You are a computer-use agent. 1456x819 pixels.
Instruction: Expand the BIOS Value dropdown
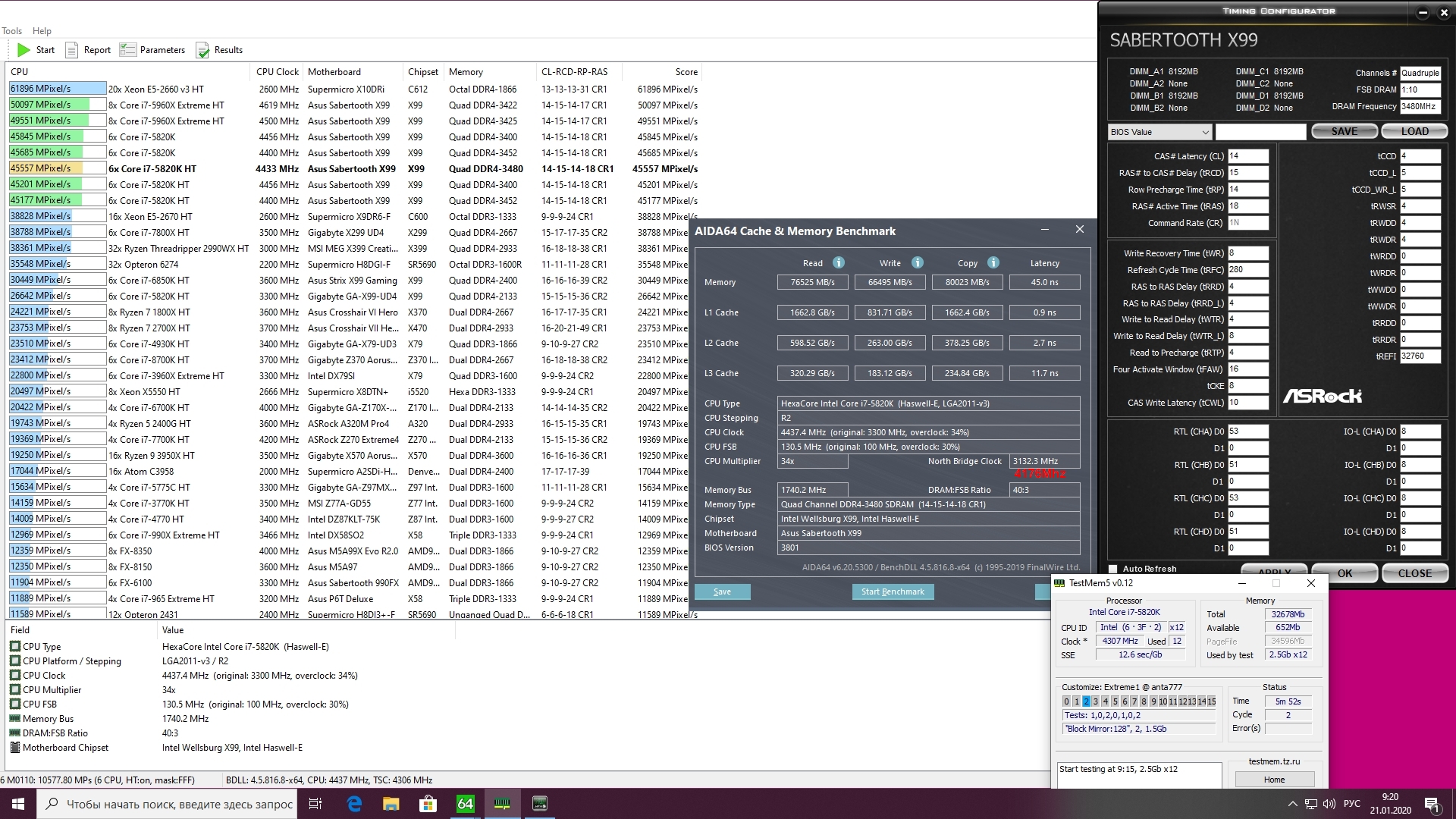[1203, 132]
